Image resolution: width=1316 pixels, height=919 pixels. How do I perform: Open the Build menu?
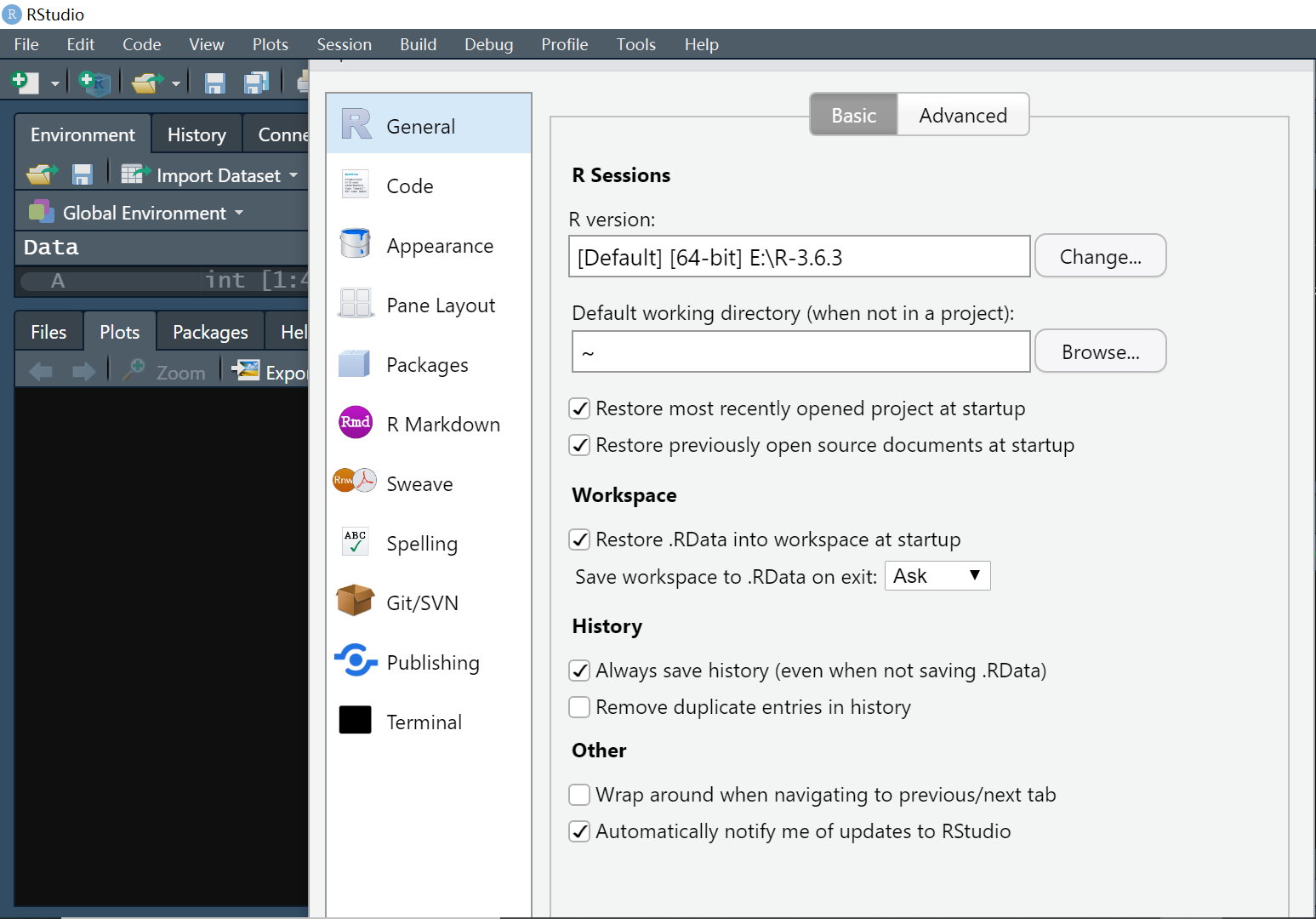[419, 44]
